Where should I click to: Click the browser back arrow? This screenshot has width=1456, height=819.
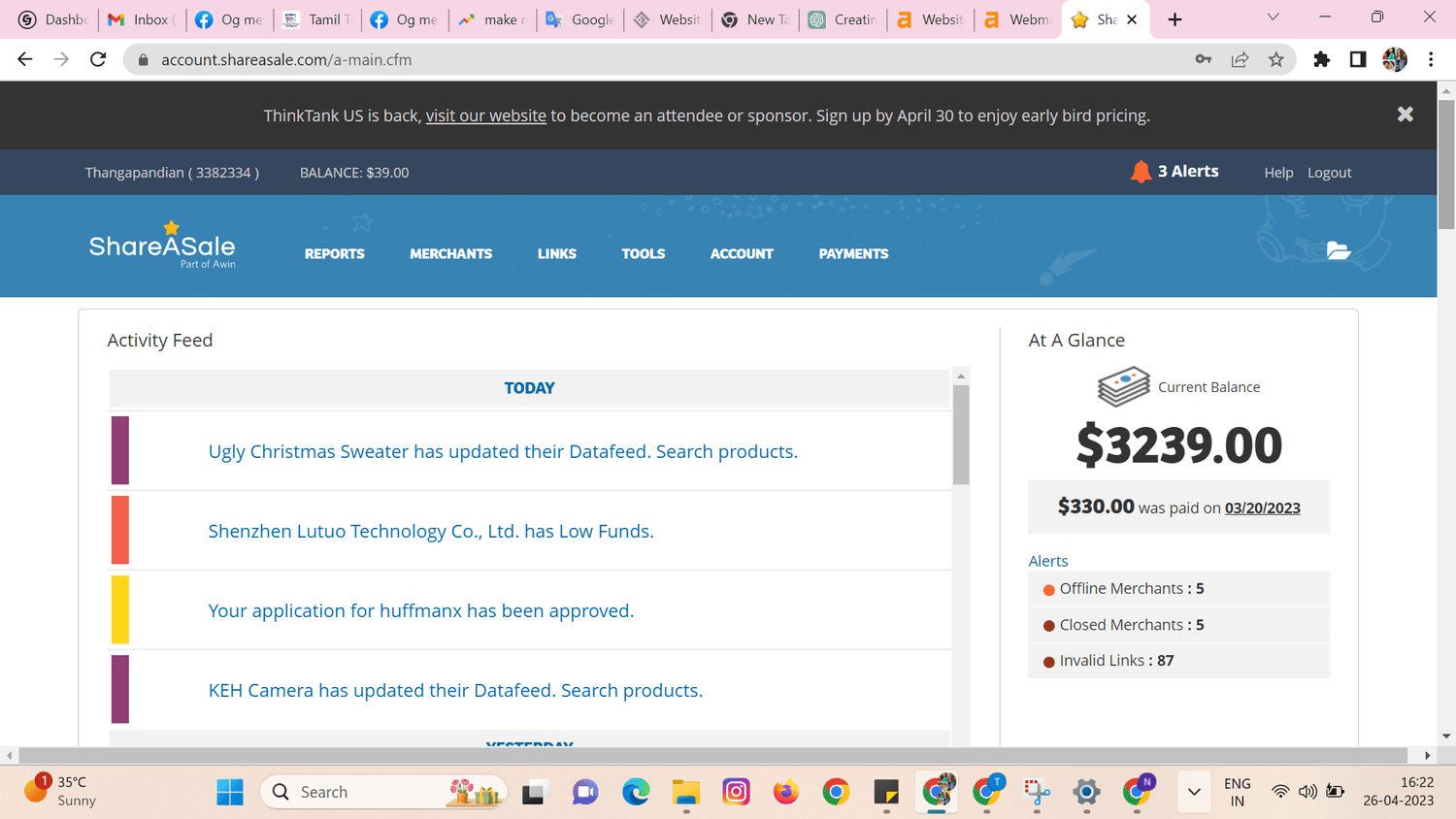click(25, 59)
